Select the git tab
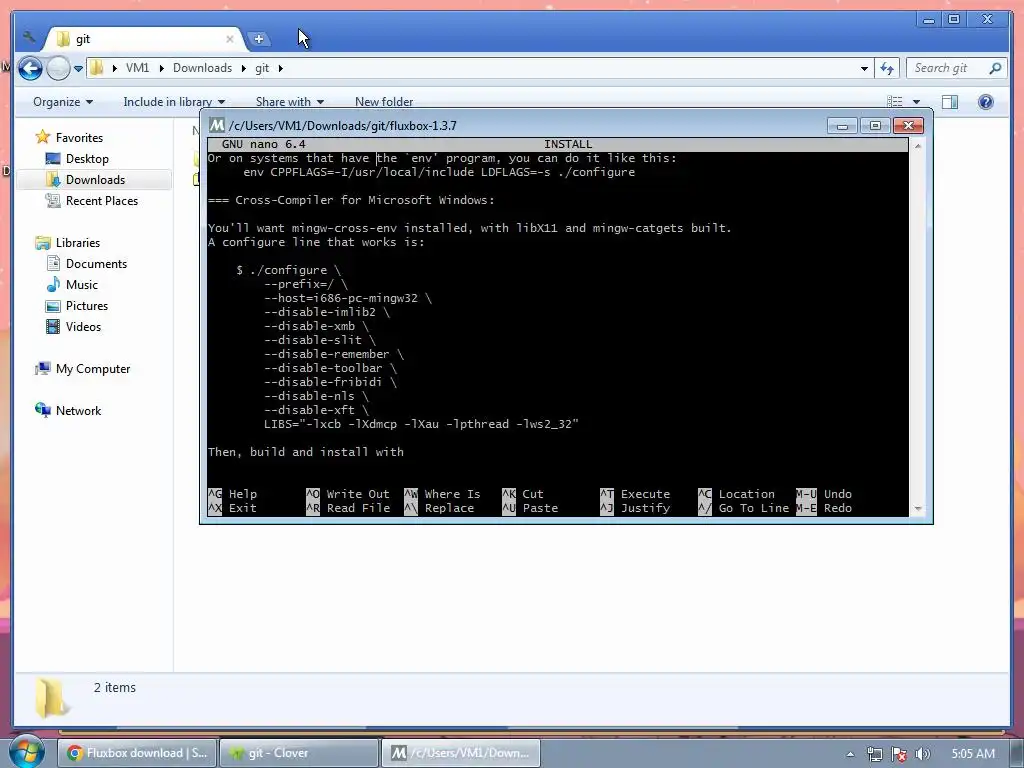1024x768 pixels. click(x=144, y=39)
